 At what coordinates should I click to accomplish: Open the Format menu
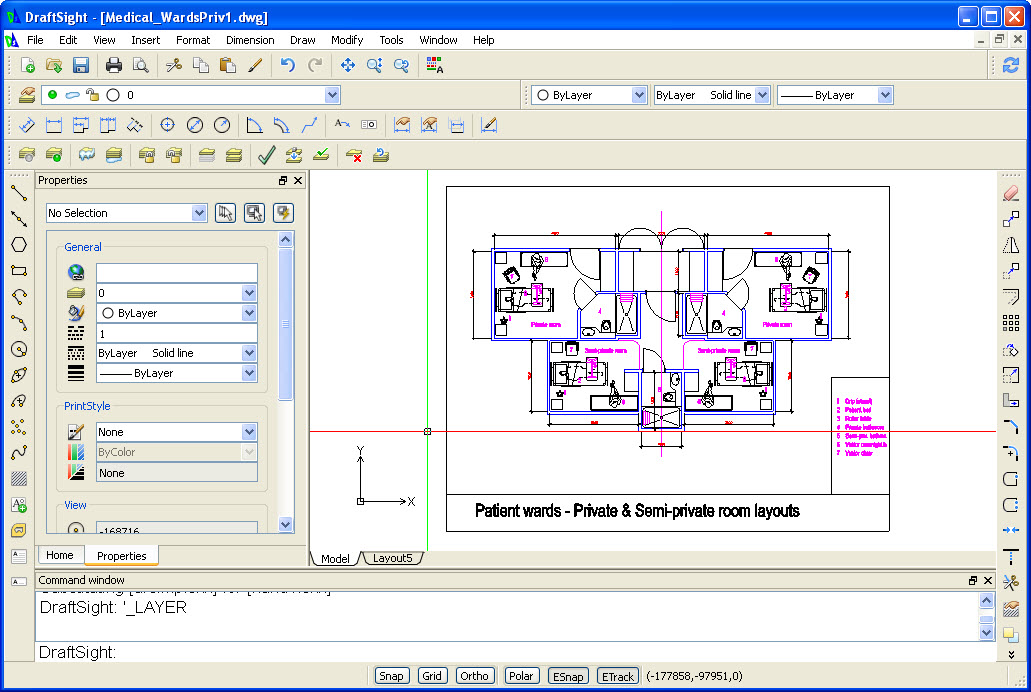[x=193, y=40]
